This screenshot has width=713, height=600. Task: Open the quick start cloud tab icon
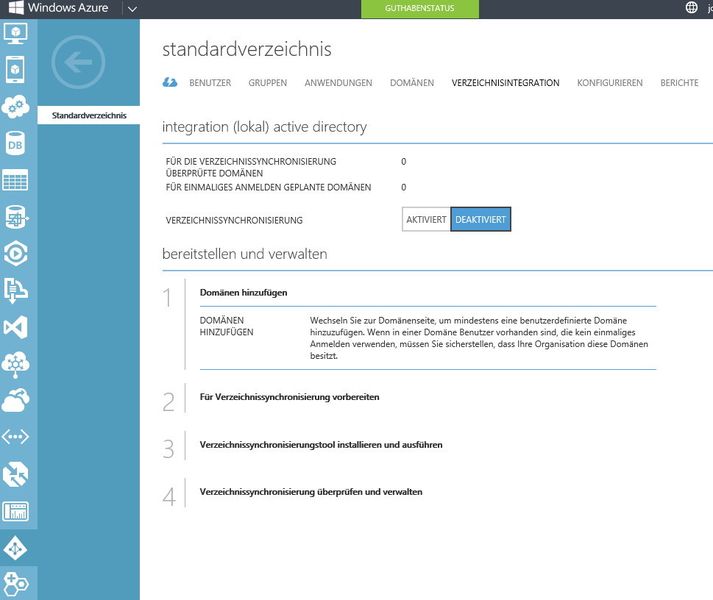(x=170, y=82)
